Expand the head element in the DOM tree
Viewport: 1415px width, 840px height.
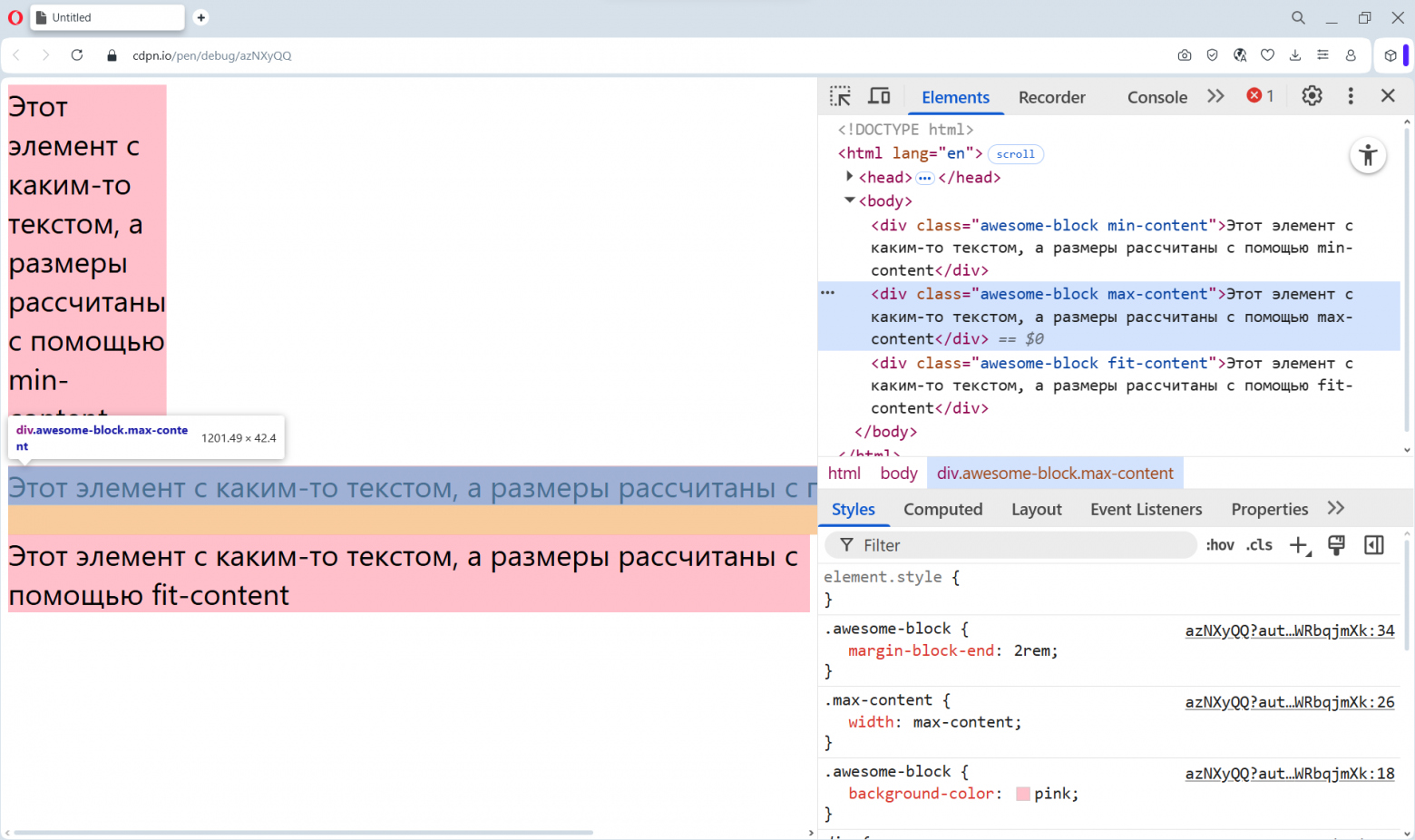coord(849,177)
